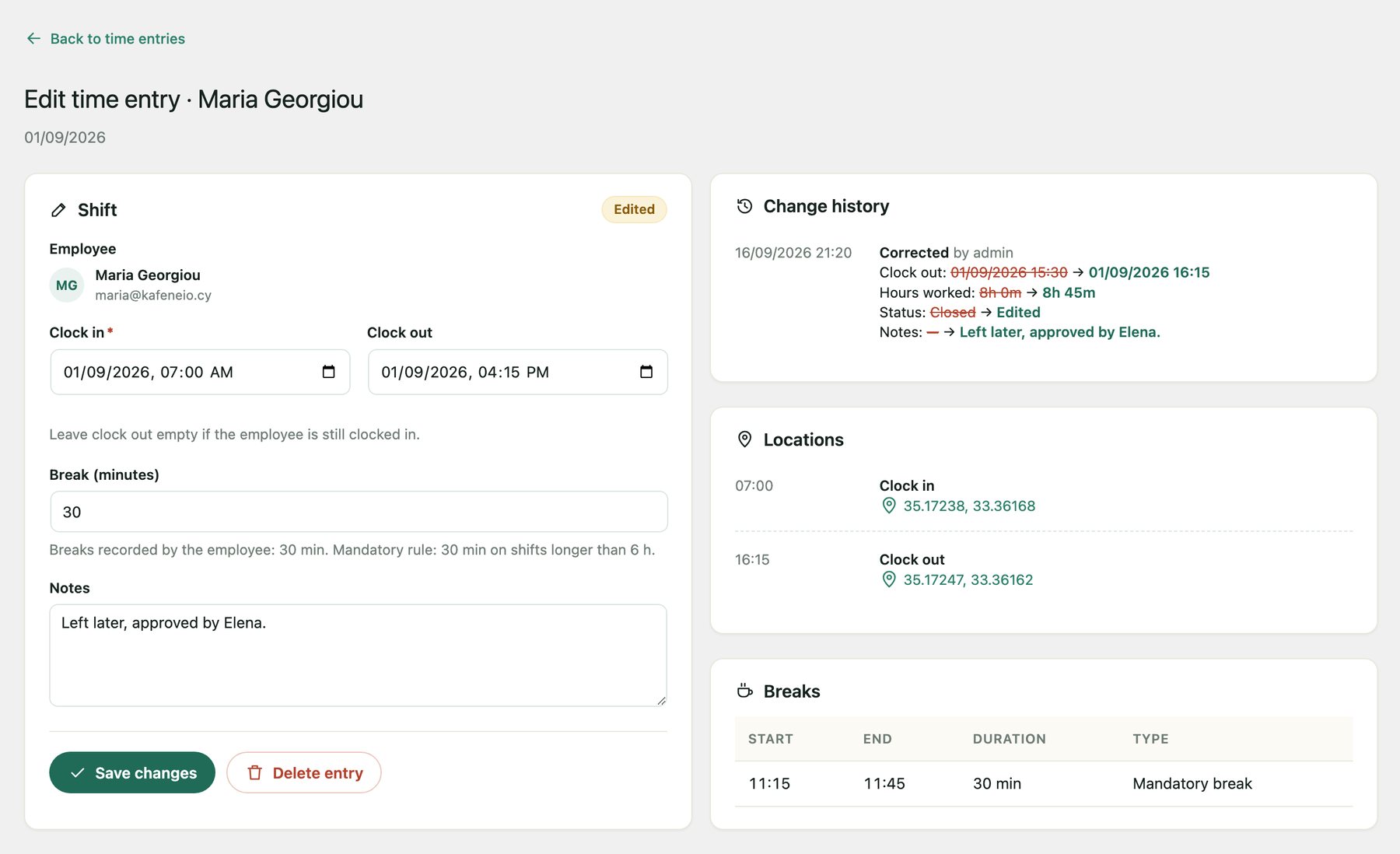Click the END column header

coord(877,739)
